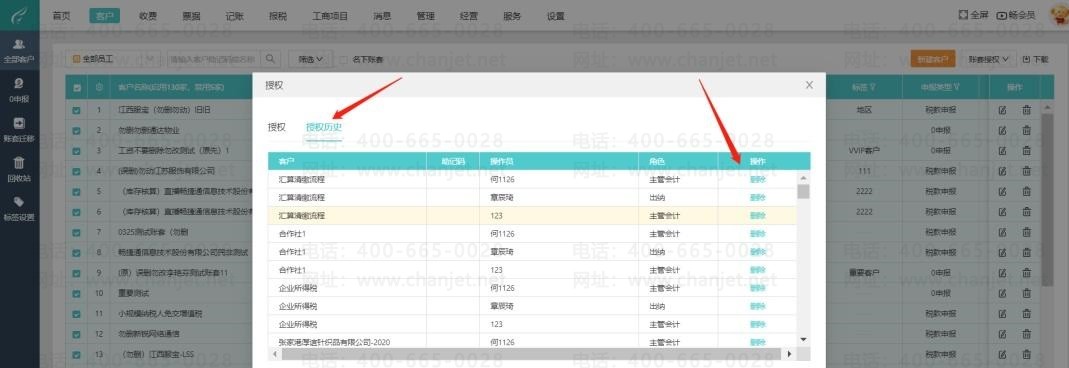The image size is (1069, 368).
Task: Click the column settings gear in table header
Action: 100,87
